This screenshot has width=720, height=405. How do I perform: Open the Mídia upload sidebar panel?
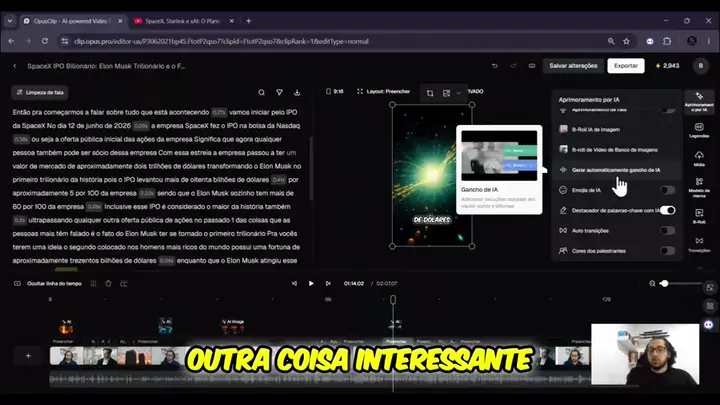tap(699, 158)
